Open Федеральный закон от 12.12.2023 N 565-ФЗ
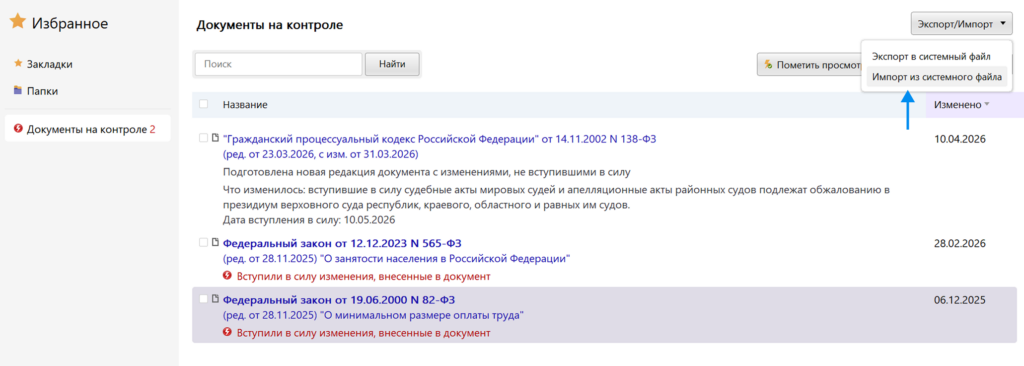 click(342, 243)
